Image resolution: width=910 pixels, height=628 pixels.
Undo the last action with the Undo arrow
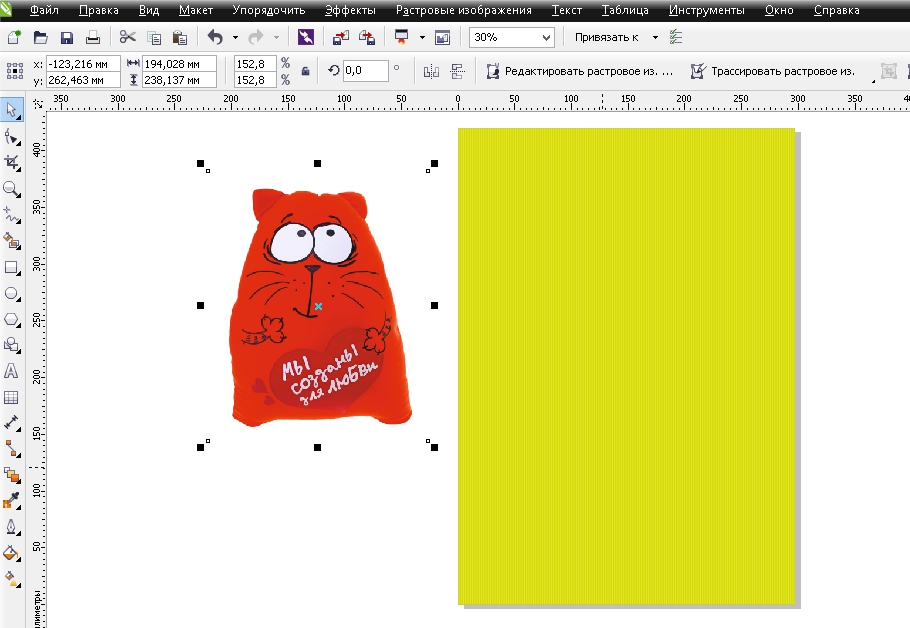215,38
